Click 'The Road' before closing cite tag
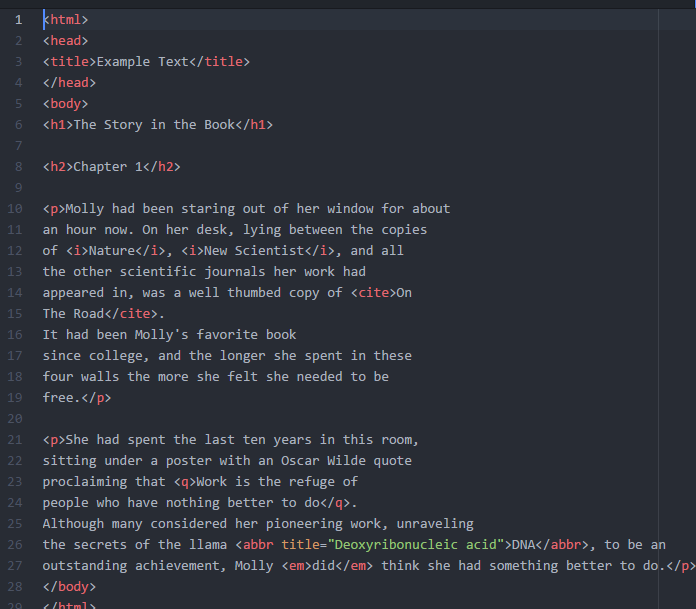The image size is (696, 609). pyautogui.click(x=73, y=314)
